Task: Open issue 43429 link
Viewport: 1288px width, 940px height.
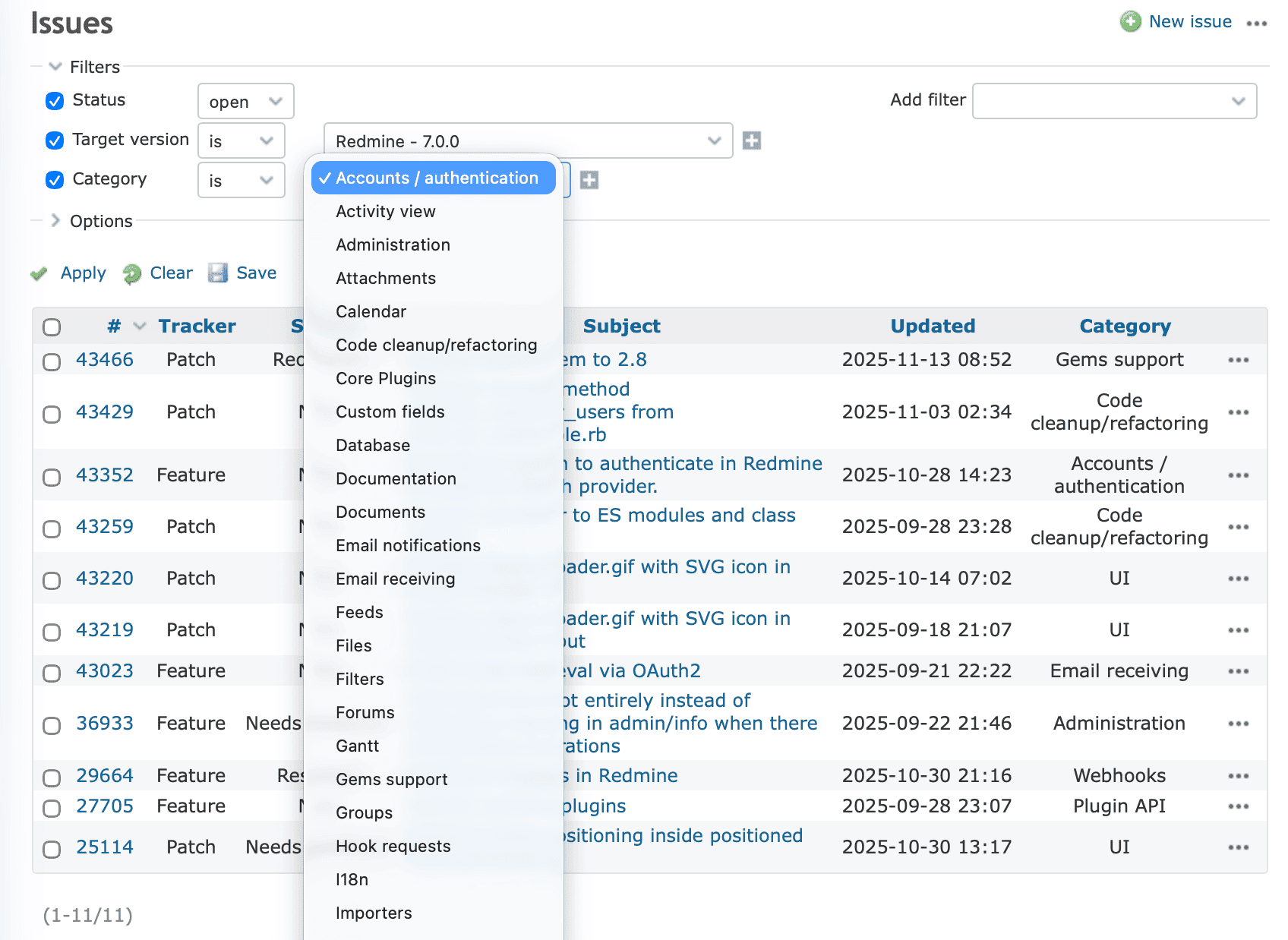Action: pos(105,412)
